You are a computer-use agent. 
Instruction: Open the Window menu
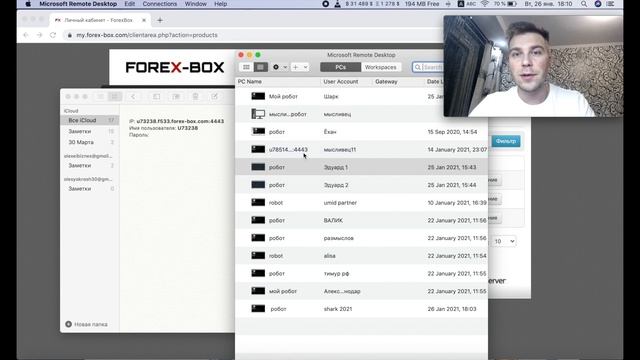(x=196, y=4)
